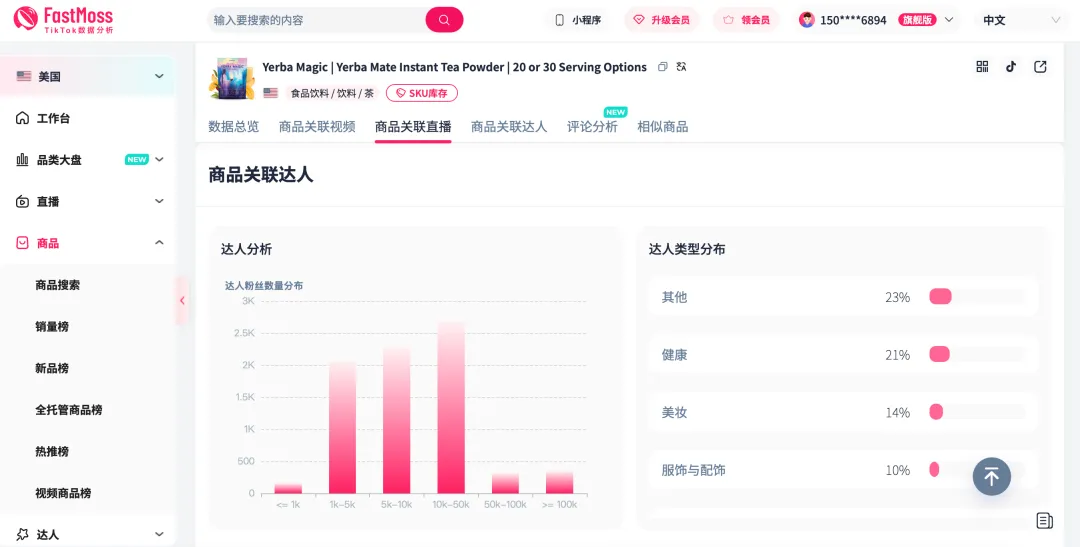Click the 小程序 button
The image size is (1080, 547).
click(x=578, y=20)
